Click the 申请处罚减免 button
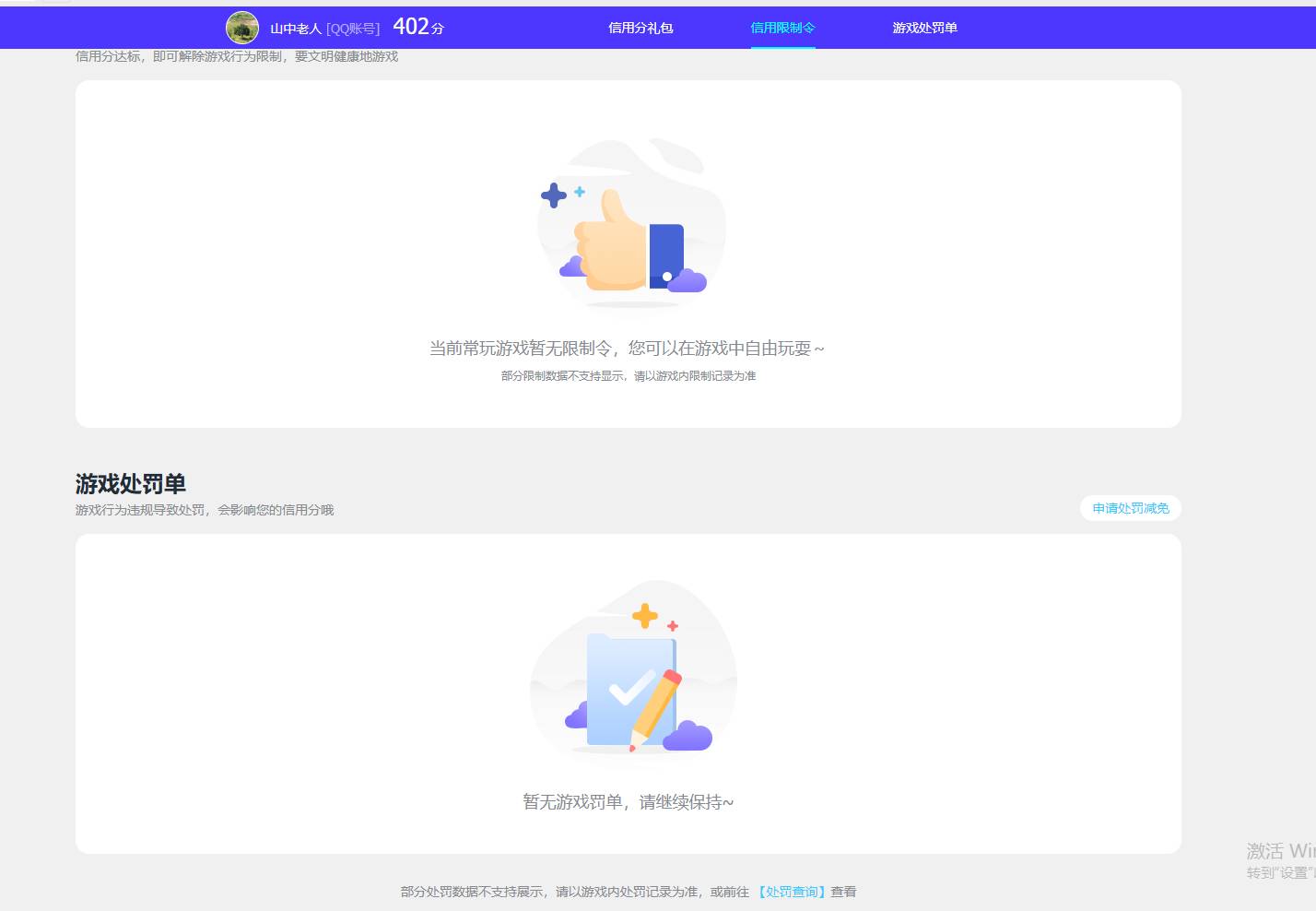The height and width of the screenshot is (911, 1316). [1130, 507]
